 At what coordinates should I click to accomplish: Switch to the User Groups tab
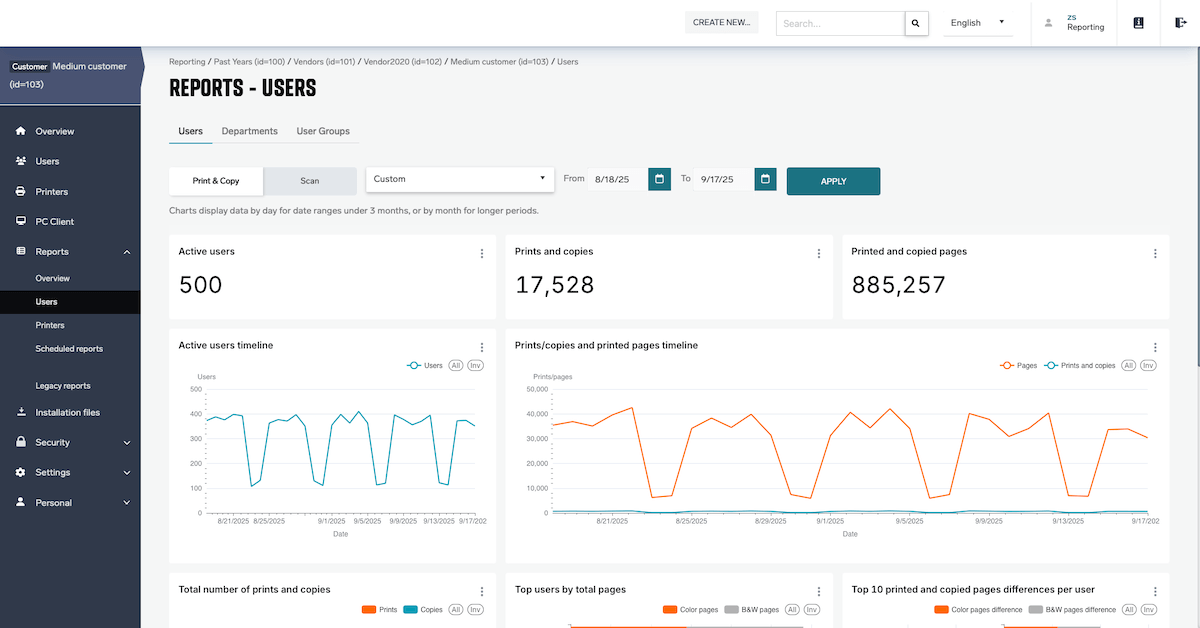point(322,131)
